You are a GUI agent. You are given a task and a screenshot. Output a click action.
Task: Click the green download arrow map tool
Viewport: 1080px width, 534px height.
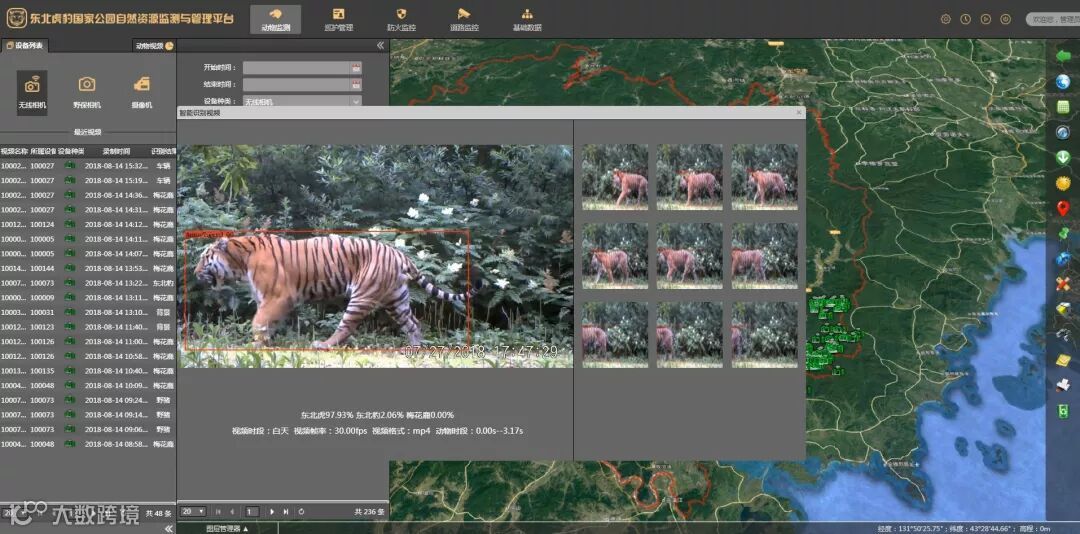[x=1063, y=157]
